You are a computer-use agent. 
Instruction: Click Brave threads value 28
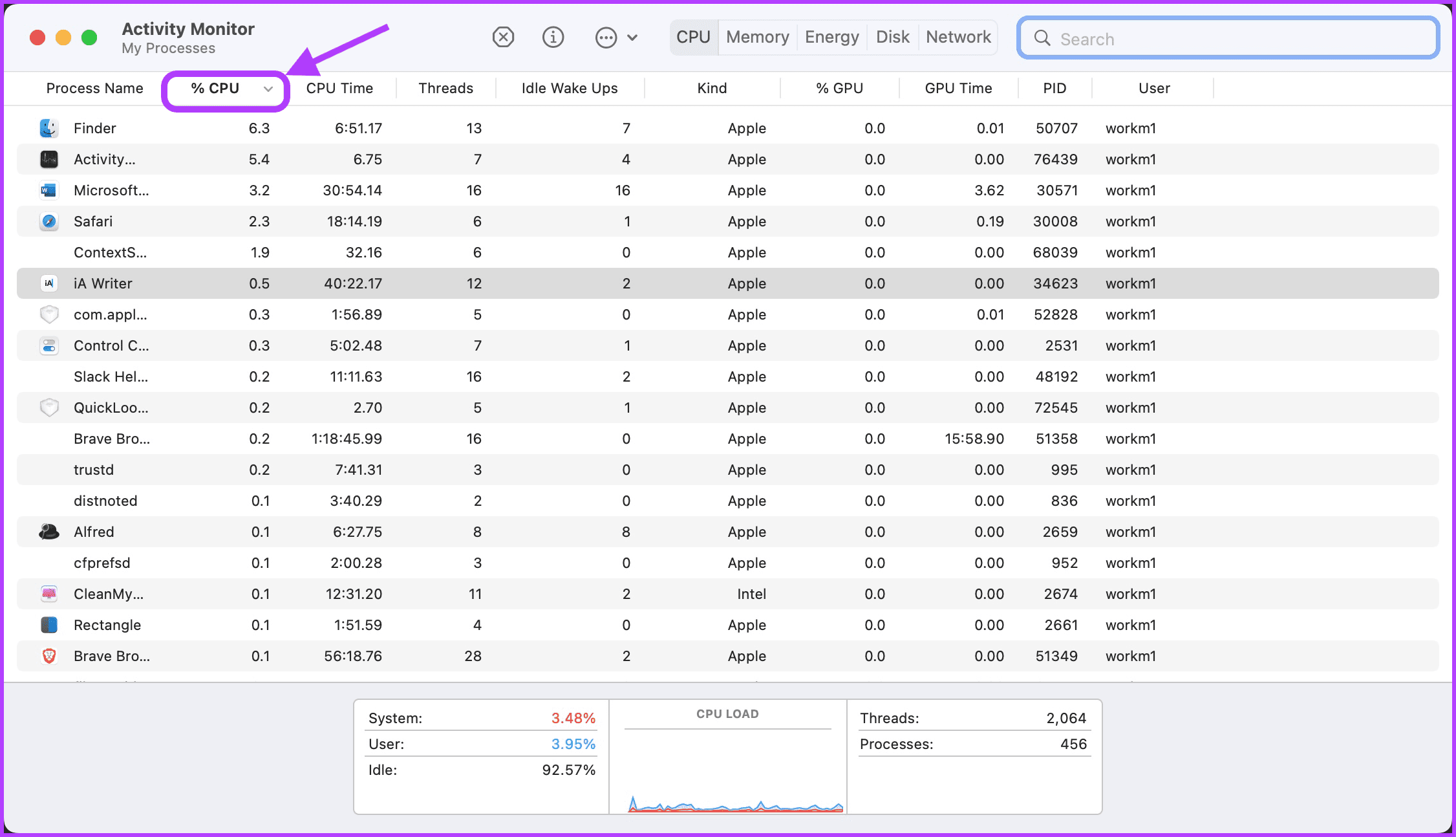[x=473, y=656]
